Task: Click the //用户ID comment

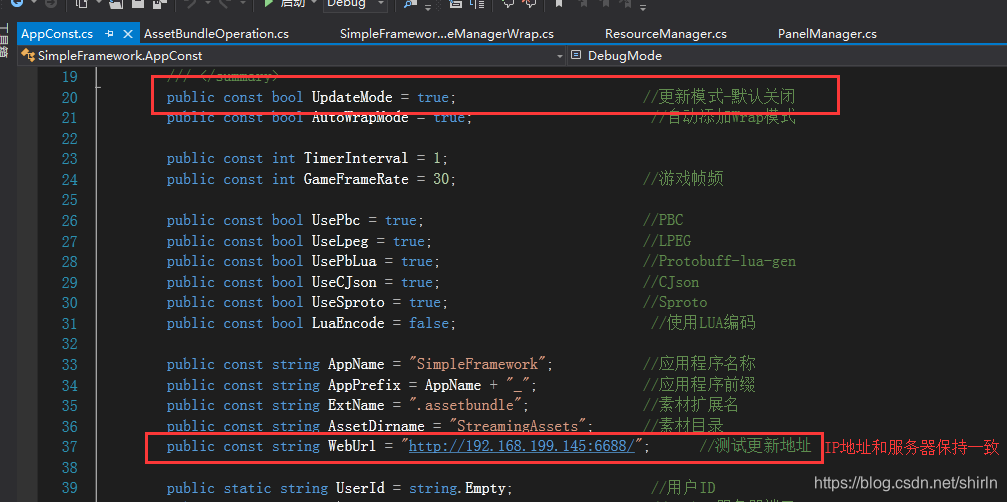Action: click(683, 489)
